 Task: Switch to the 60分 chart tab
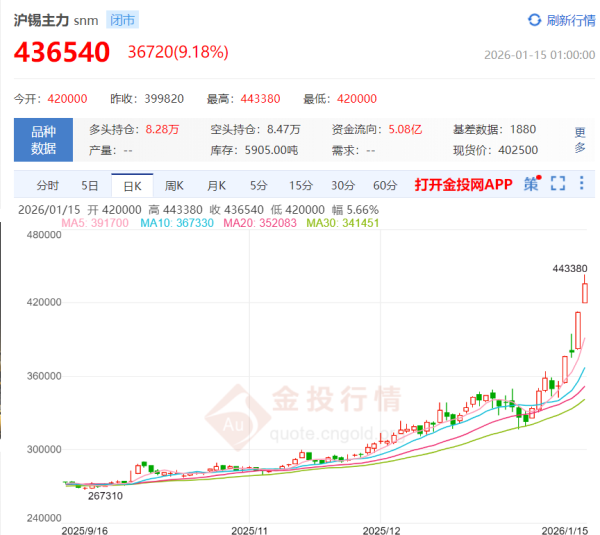coord(385,186)
